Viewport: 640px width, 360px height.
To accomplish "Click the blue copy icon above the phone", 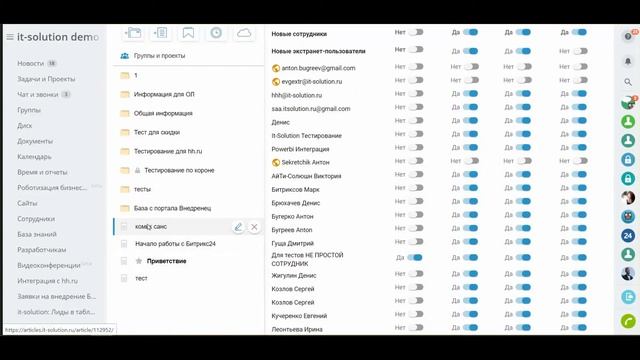I will [628, 297].
